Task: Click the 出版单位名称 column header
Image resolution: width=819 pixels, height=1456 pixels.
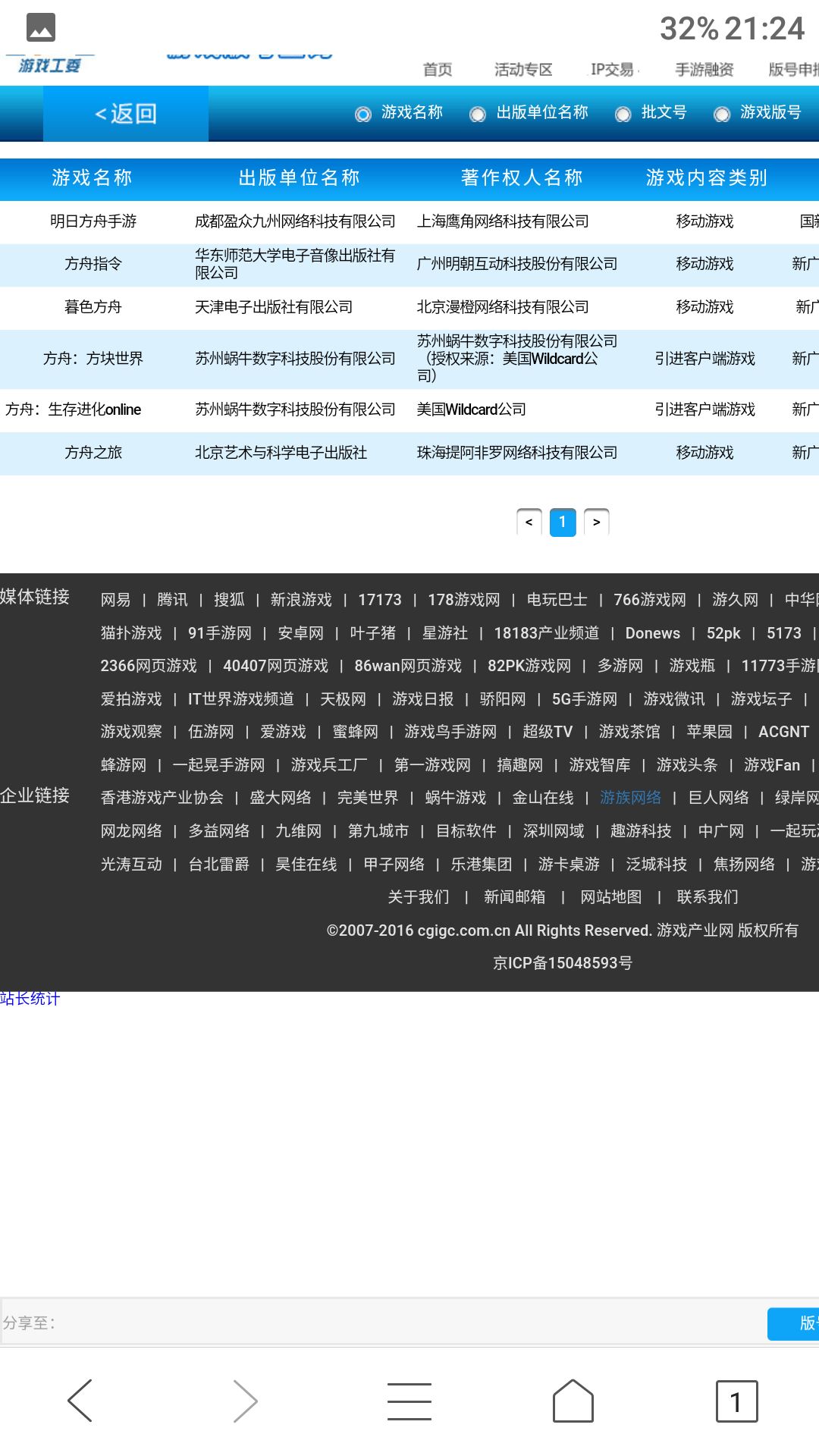Action: [299, 177]
